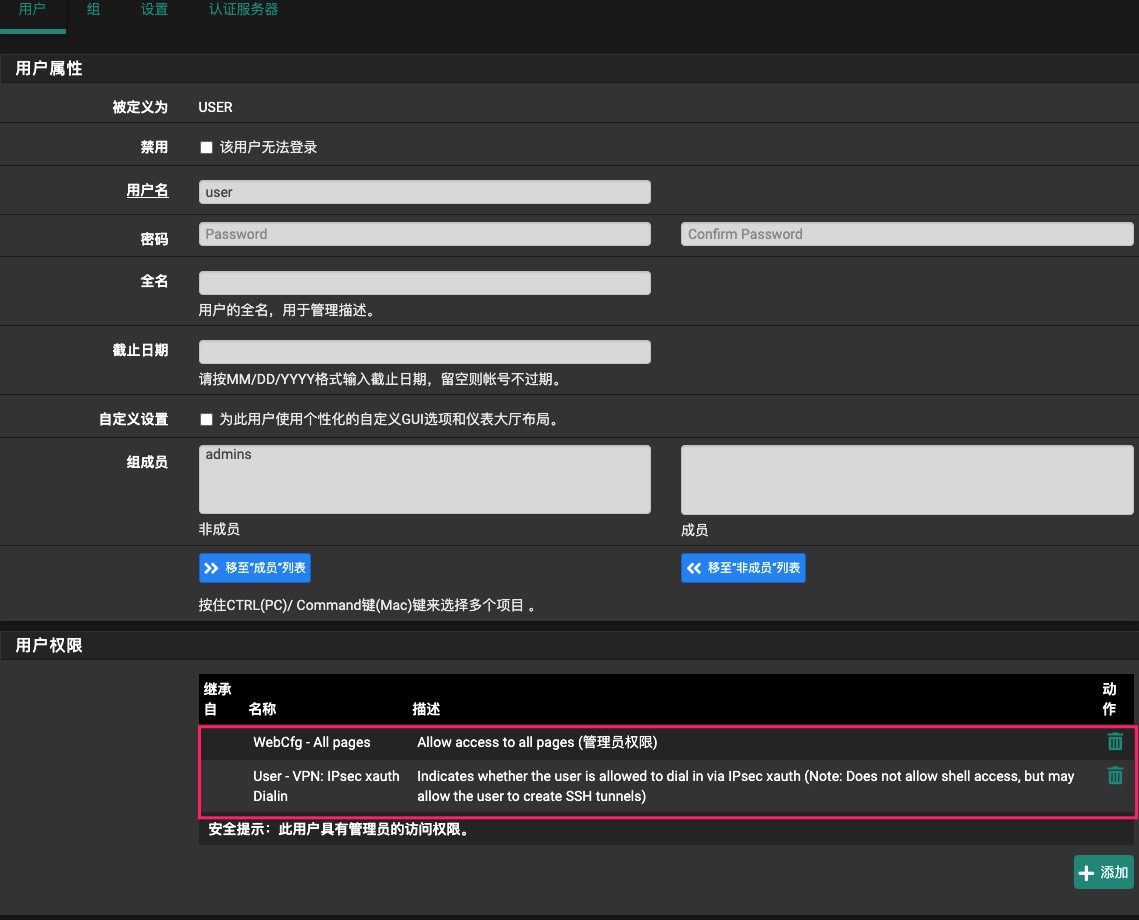This screenshot has width=1139, height=920.
Task: Click the empty 成员 list box
Action: pyautogui.click(x=906, y=480)
